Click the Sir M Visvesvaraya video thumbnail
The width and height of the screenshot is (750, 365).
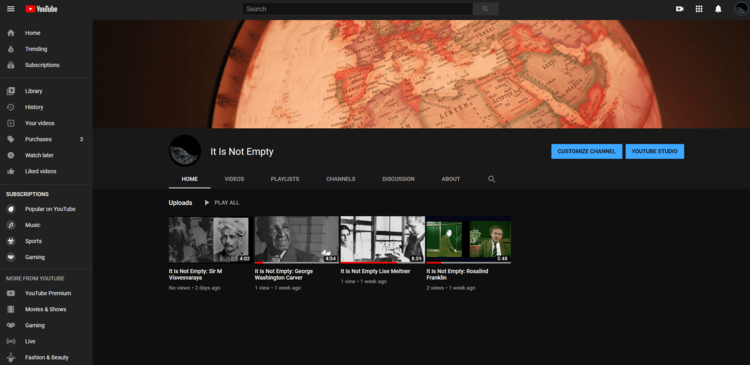(x=210, y=240)
